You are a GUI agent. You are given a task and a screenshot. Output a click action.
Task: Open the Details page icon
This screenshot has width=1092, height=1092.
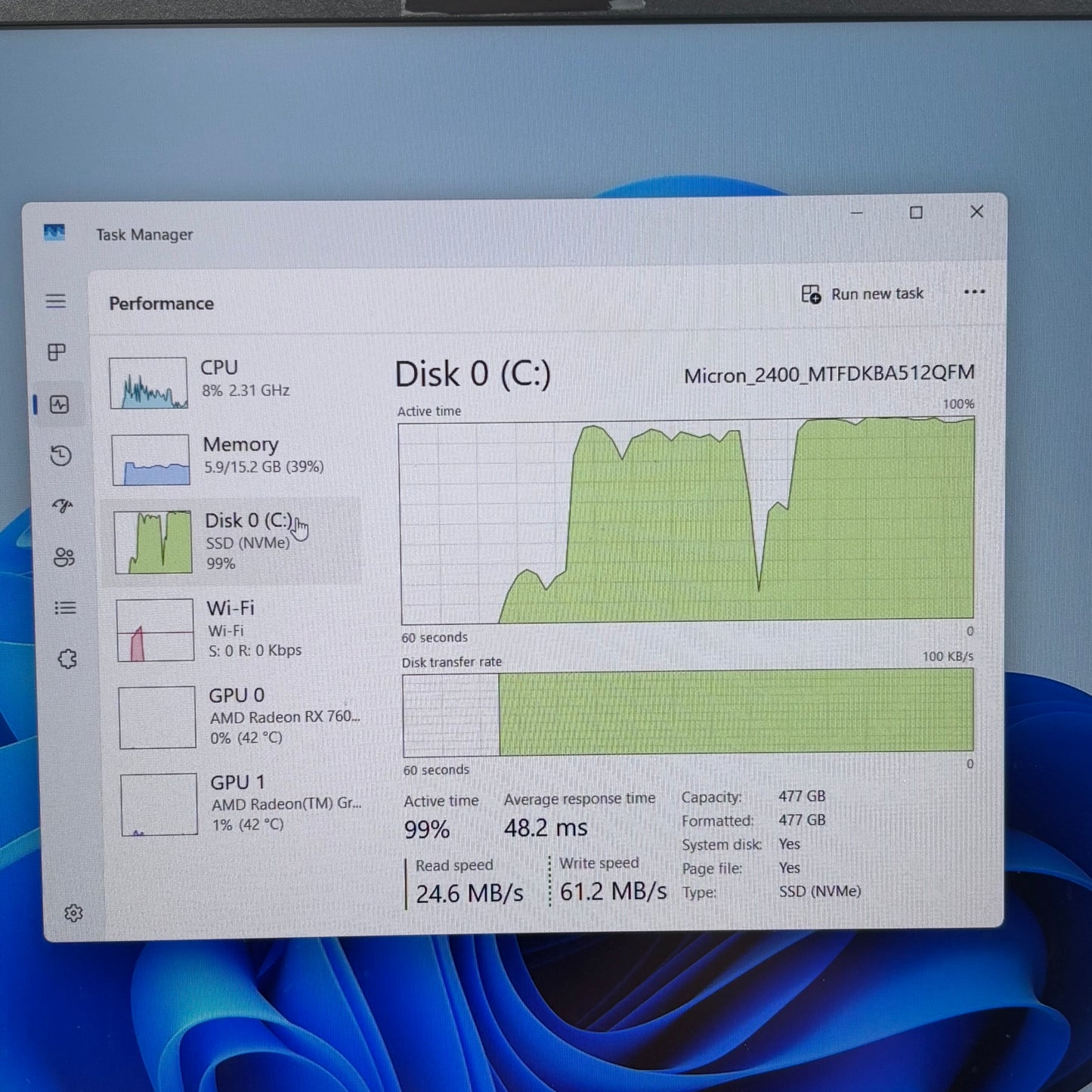tap(65, 608)
